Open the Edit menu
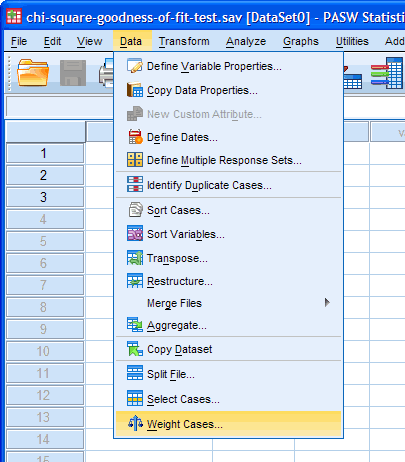 52,41
